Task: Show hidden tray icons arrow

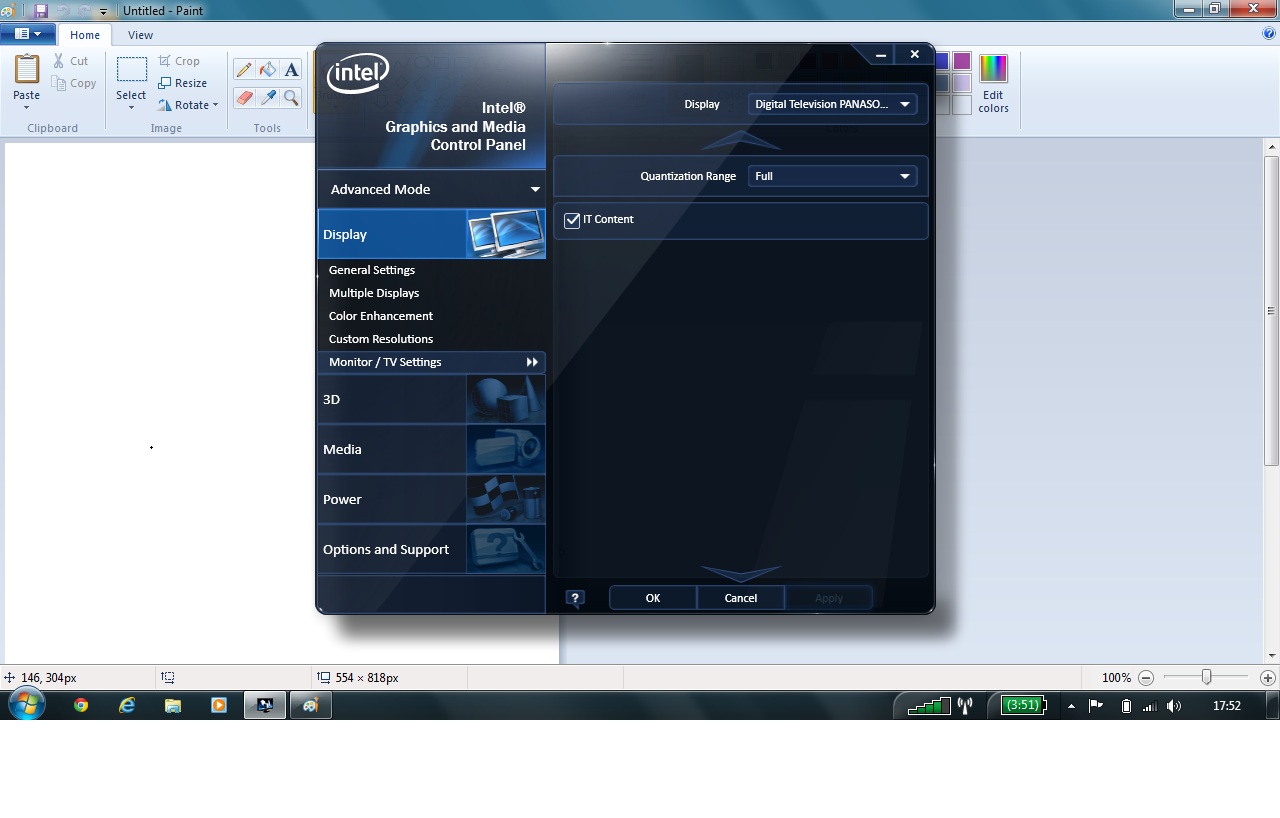Action: (x=1071, y=706)
